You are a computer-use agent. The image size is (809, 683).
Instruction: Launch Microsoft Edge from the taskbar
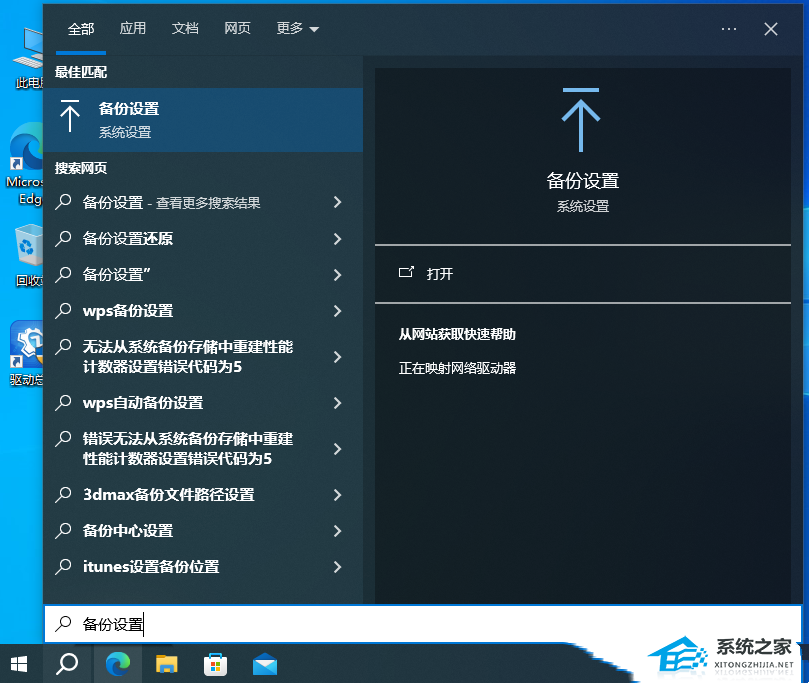(x=117, y=663)
